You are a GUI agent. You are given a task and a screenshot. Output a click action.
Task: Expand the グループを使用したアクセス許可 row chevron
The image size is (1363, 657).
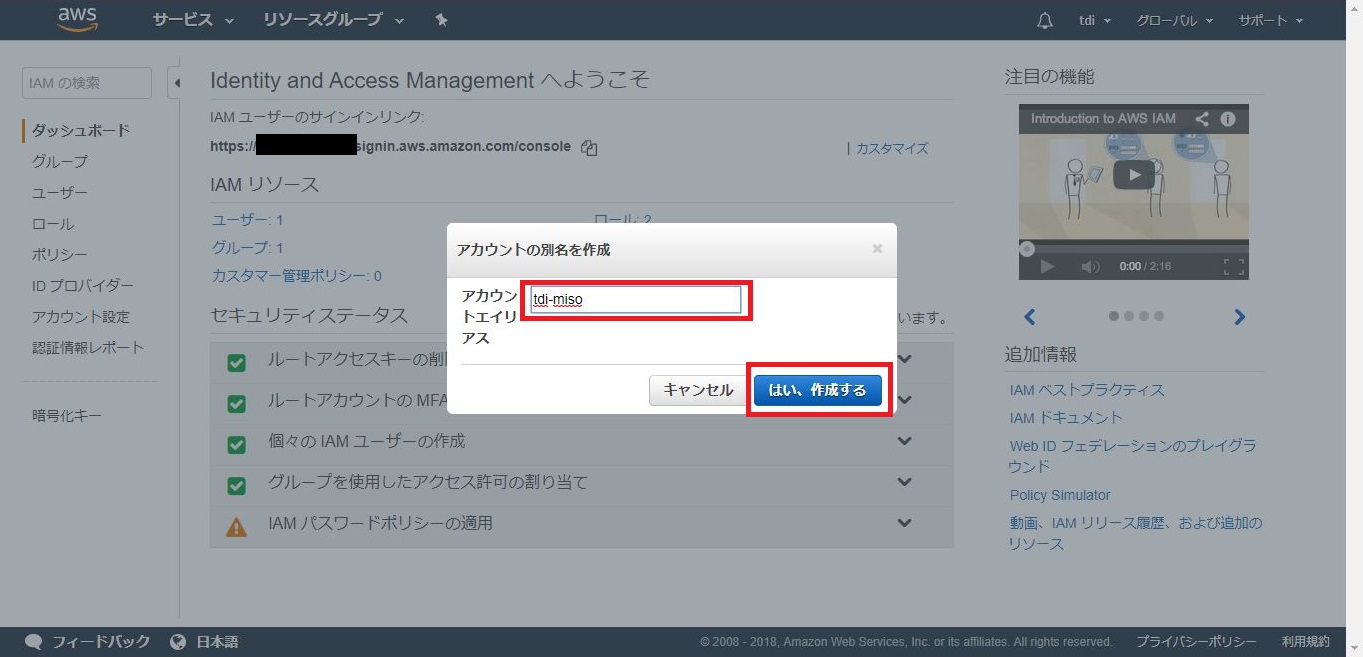(x=904, y=482)
